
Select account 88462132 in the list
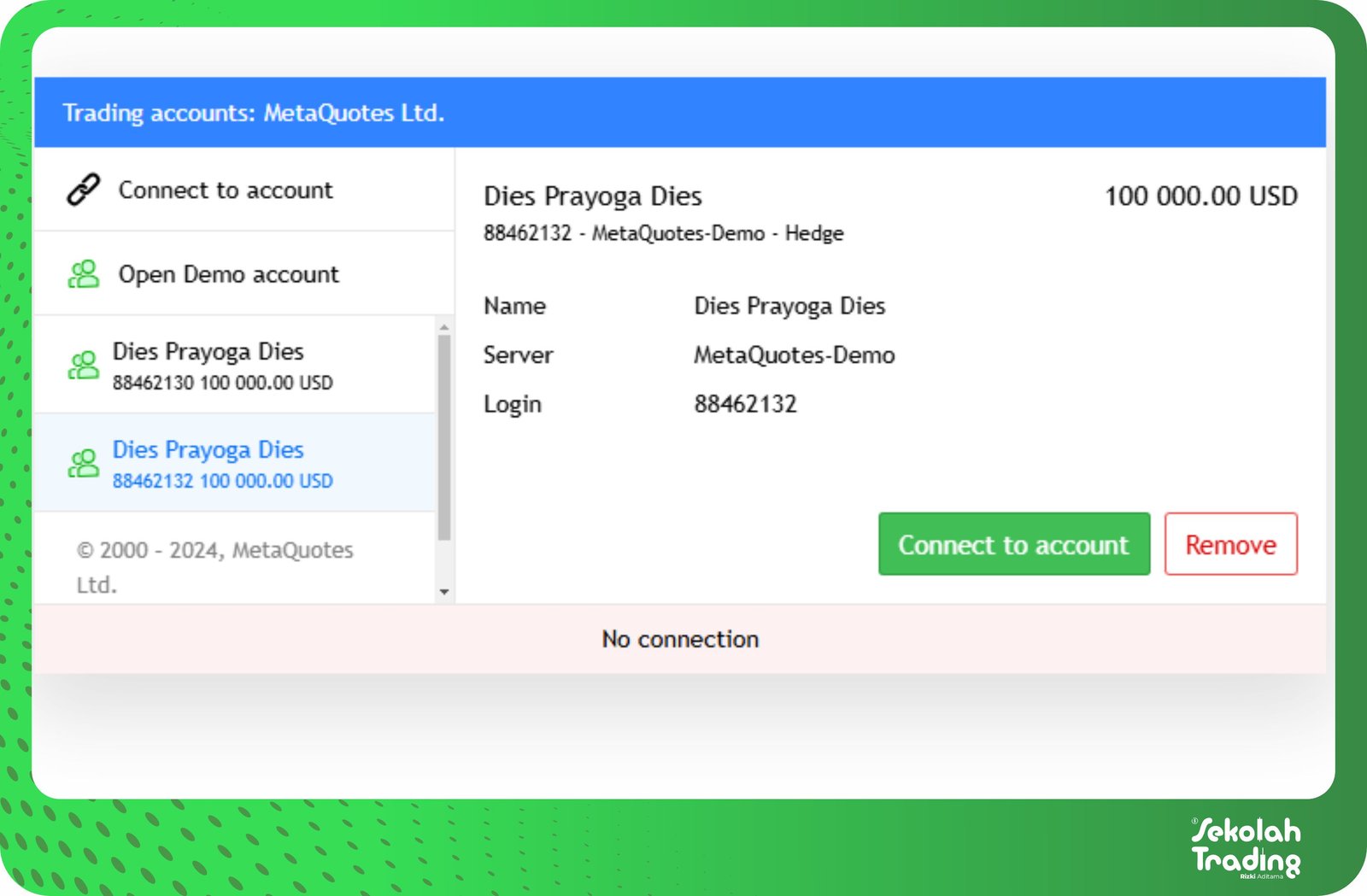(234, 463)
